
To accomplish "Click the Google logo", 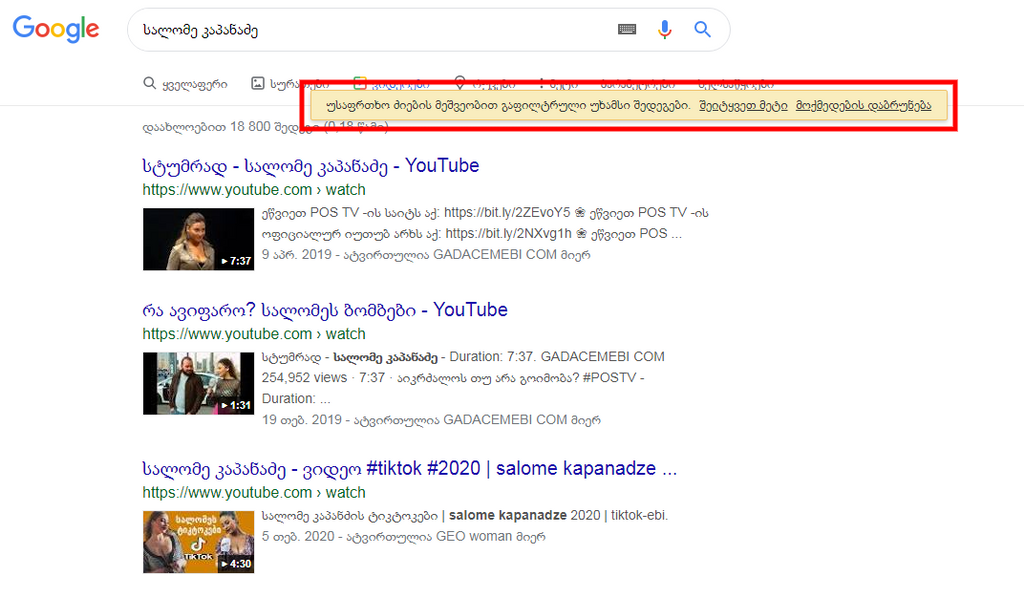I will (56, 29).
